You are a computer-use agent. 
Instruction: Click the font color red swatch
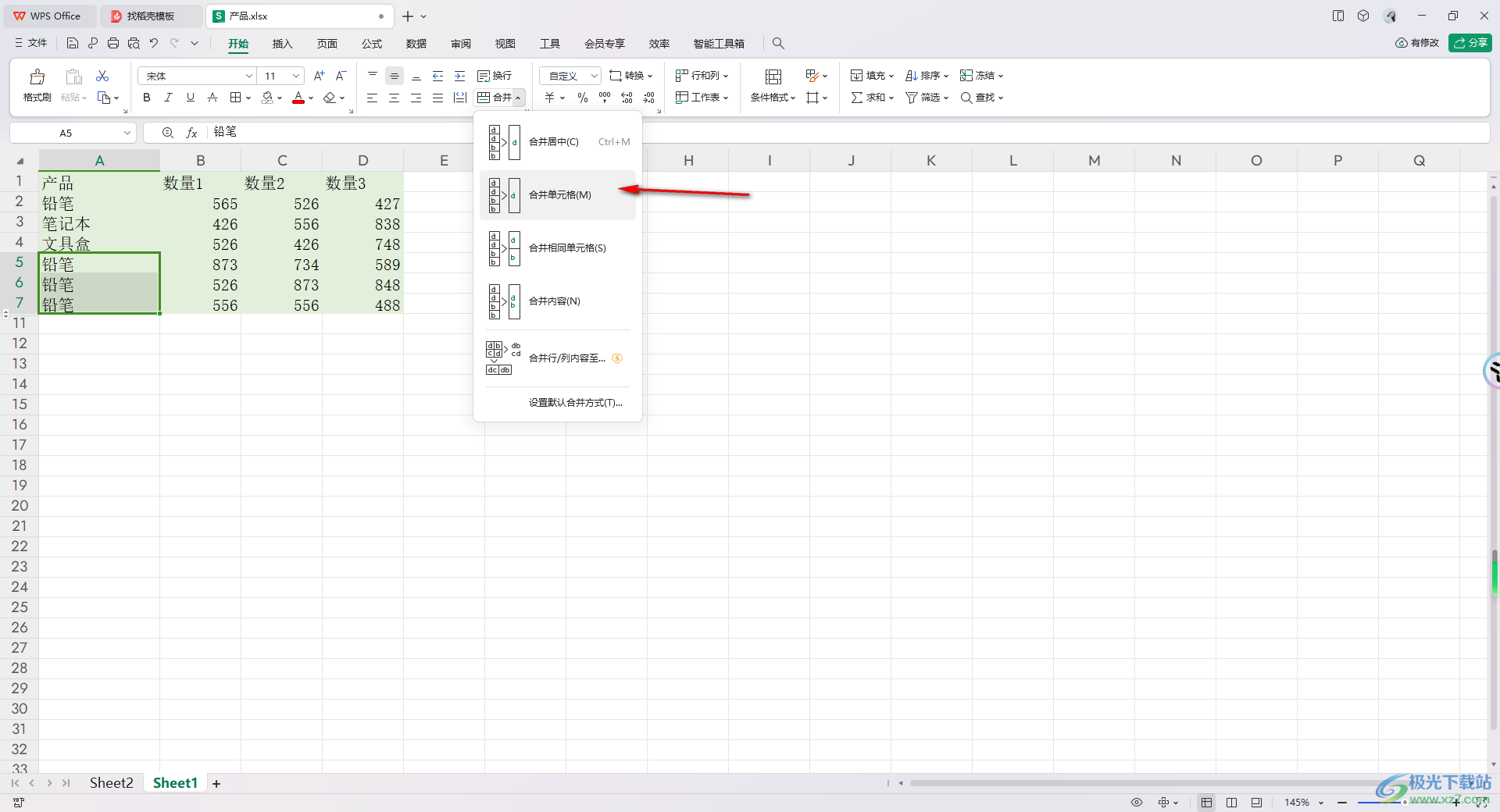tap(298, 98)
